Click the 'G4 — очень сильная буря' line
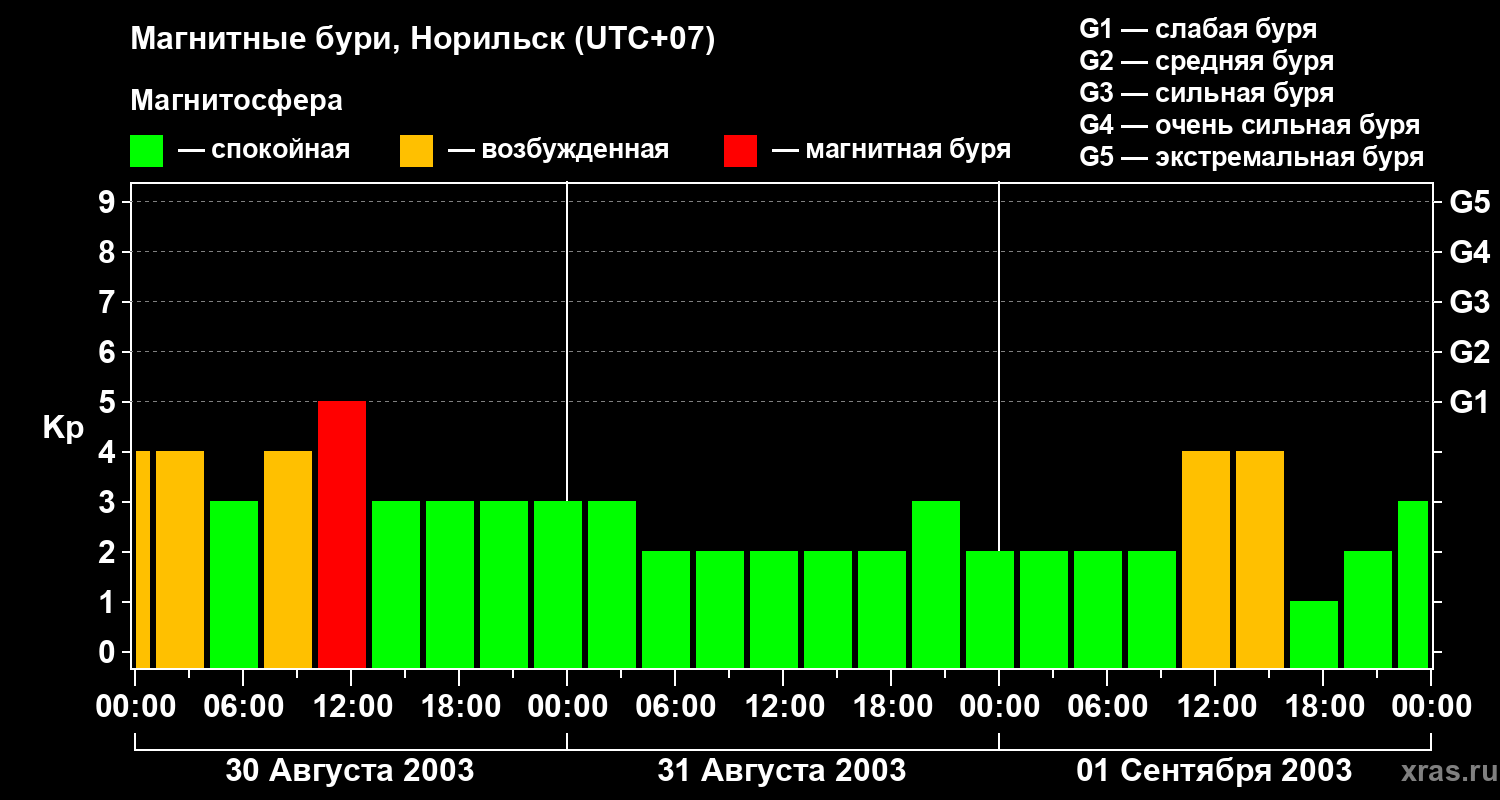This screenshot has height=800, width=1500. coord(1250,125)
